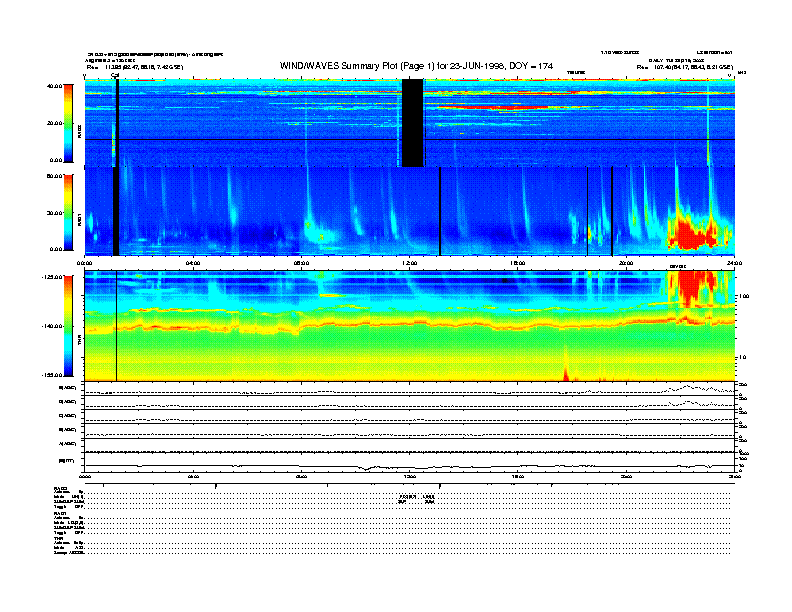
Task: Click the 60.00 label on RAD1 scale
Action: click(x=54, y=176)
